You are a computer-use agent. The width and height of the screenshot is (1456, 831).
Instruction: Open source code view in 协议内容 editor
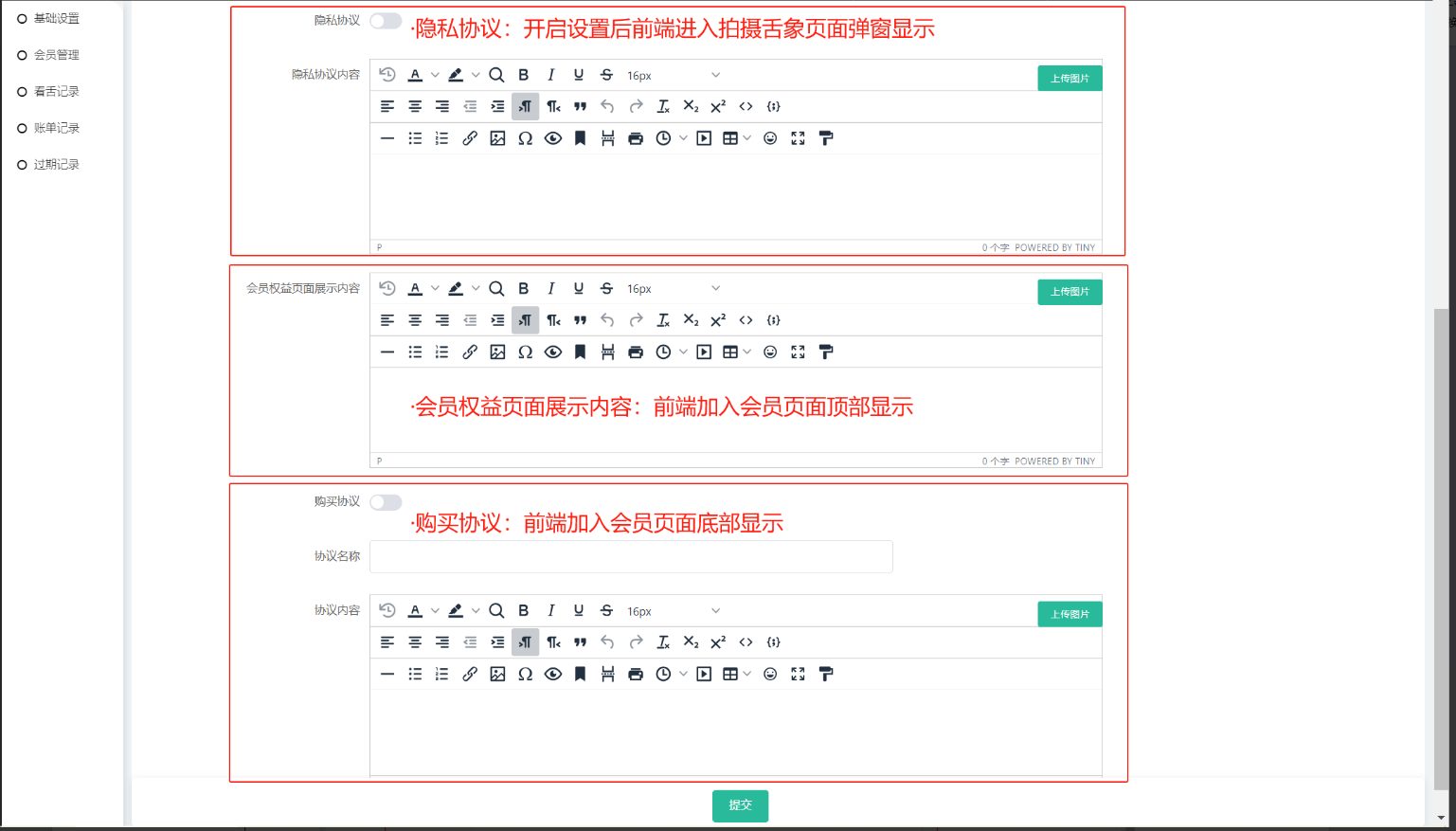coord(746,642)
